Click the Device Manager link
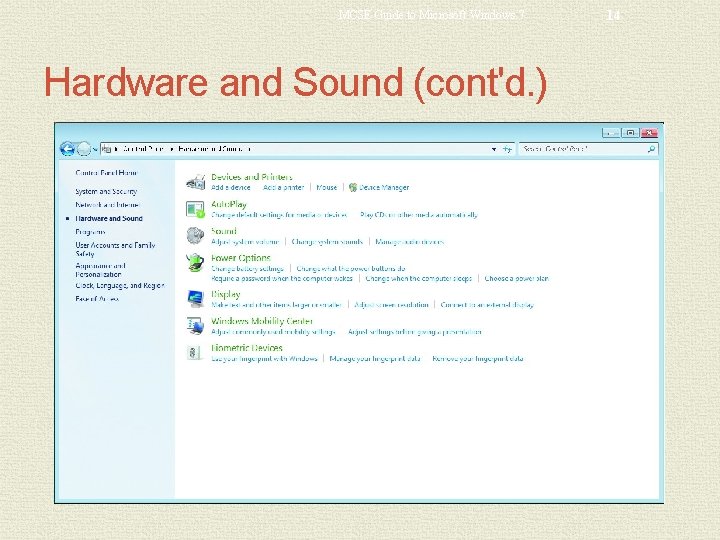The image size is (720, 540). click(x=384, y=187)
